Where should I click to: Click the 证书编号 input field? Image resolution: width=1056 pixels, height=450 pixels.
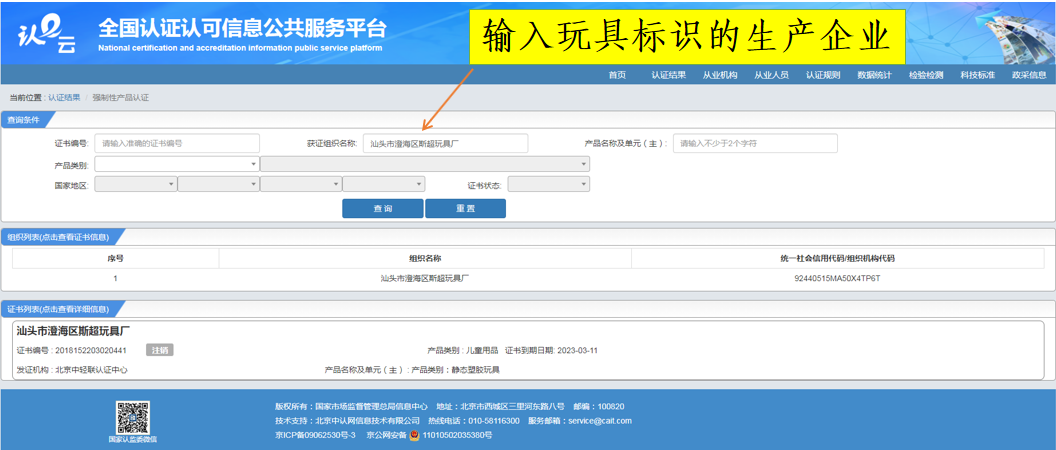177,144
